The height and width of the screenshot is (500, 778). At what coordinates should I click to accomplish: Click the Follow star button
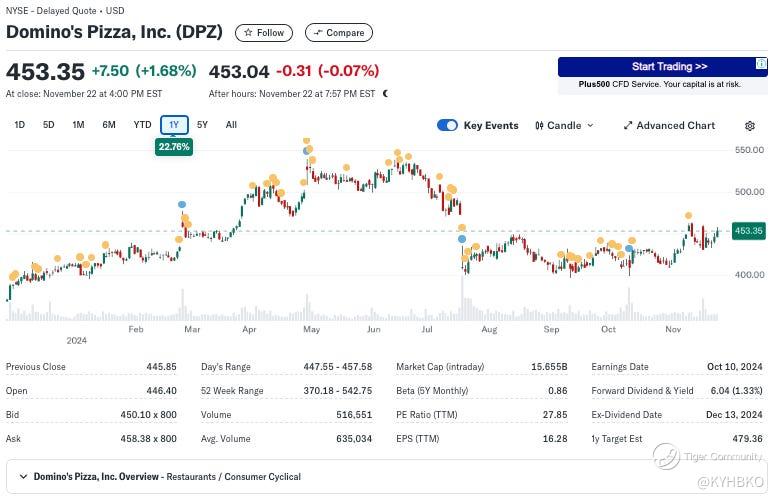[263, 33]
